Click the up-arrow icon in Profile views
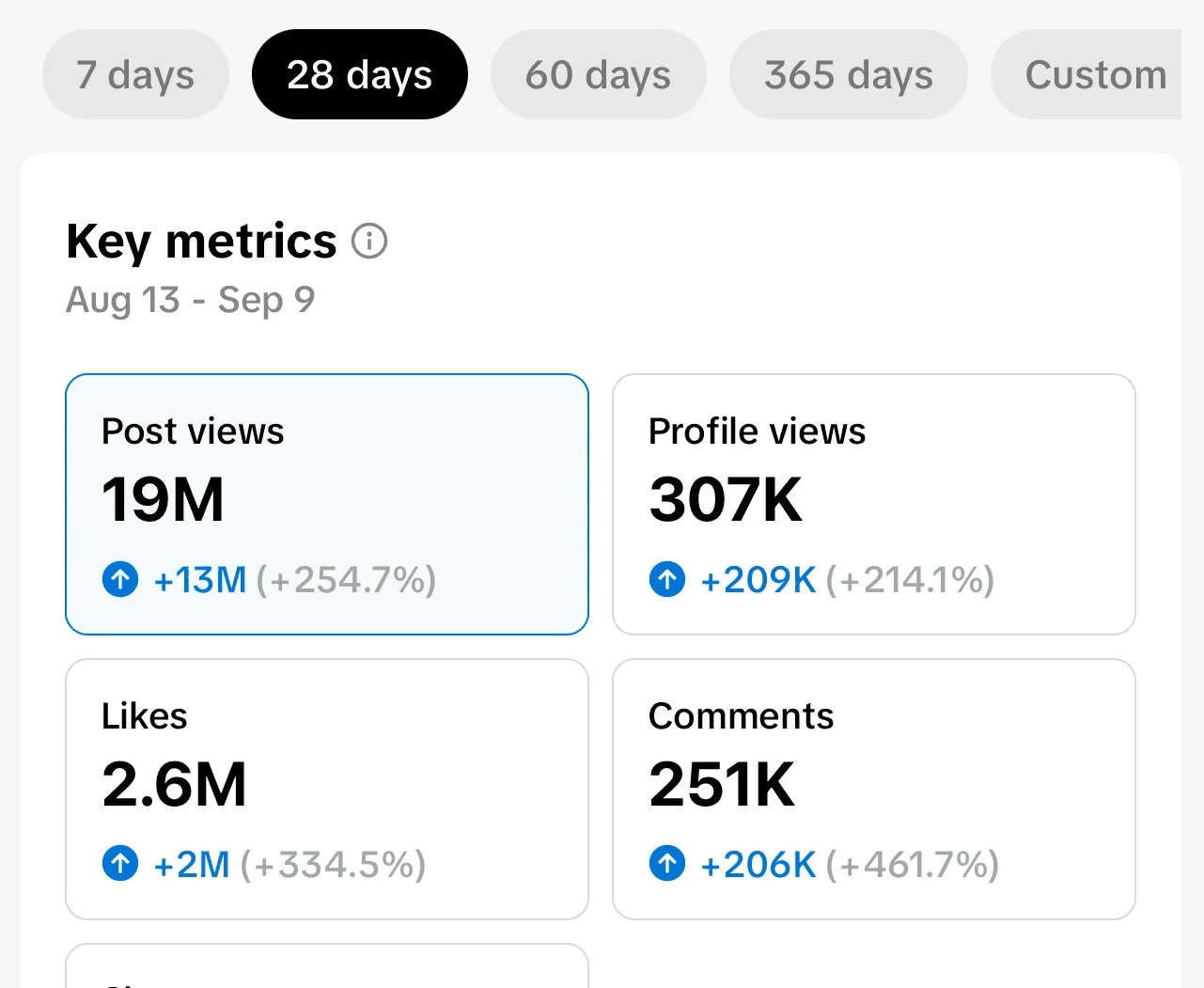1204x988 pixels. [x=667, y=580]
